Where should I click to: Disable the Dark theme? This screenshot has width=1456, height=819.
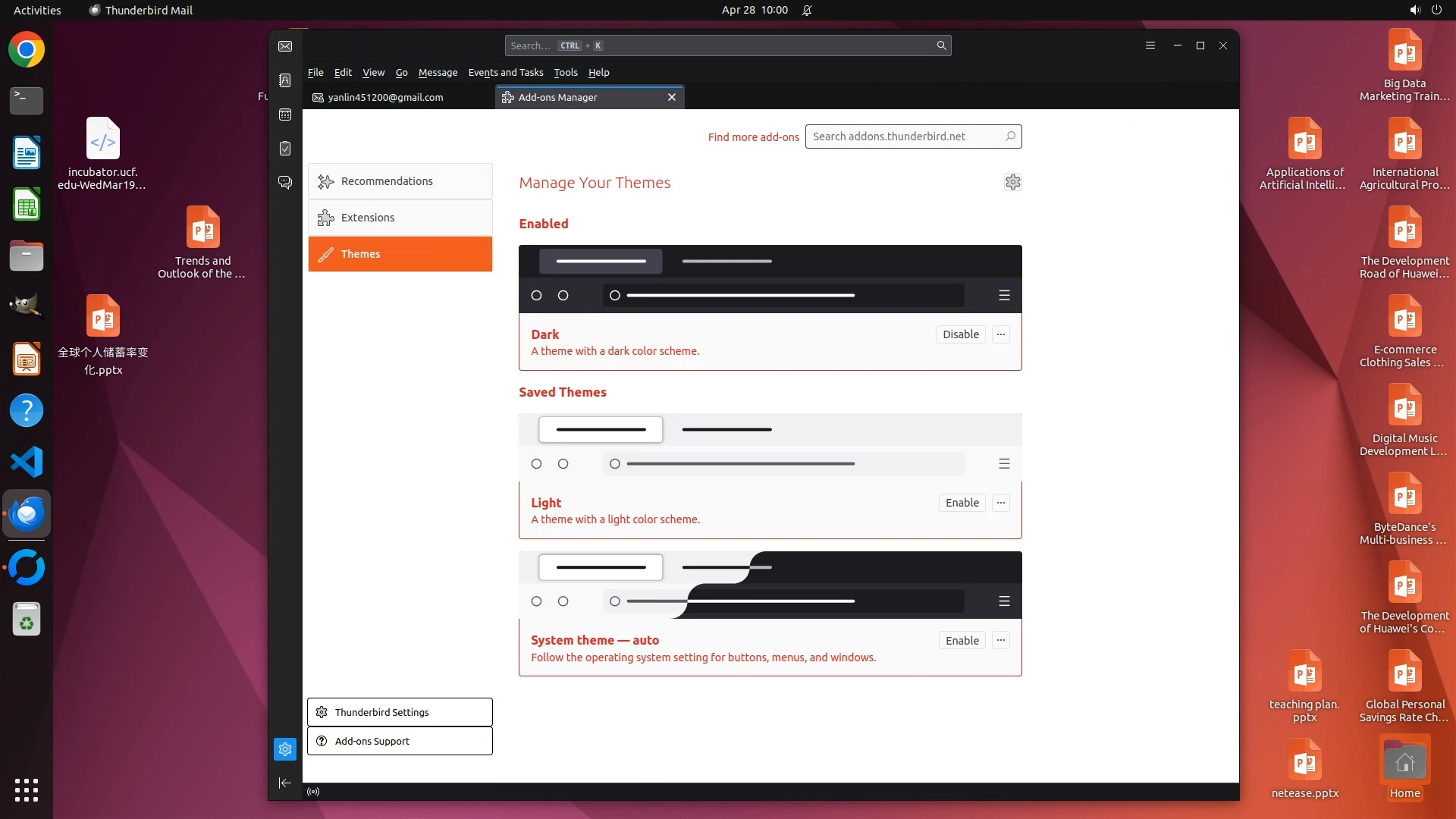click(960, 334)
